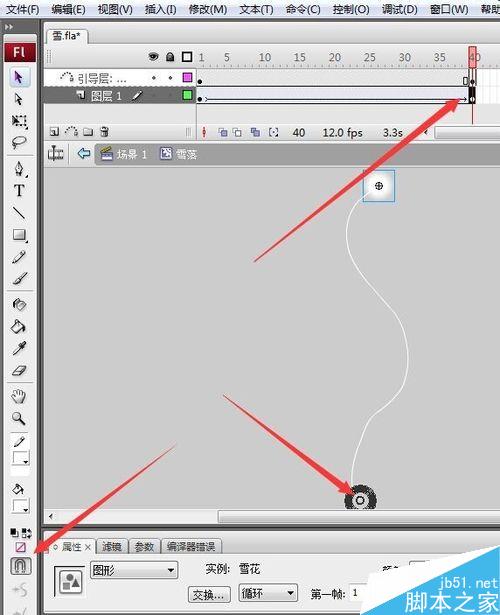Select the Ink Bottle tool
The image size is (500, 615).
[x=19, y=304]
